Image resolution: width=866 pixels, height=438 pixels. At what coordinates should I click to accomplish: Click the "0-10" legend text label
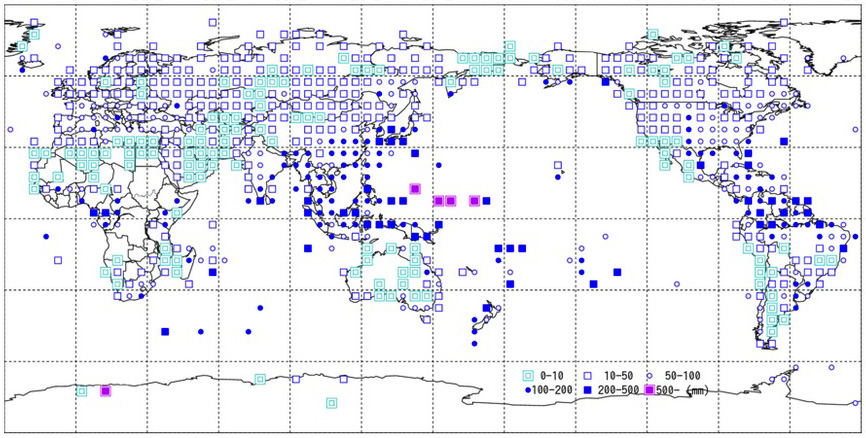pos(550,375)
